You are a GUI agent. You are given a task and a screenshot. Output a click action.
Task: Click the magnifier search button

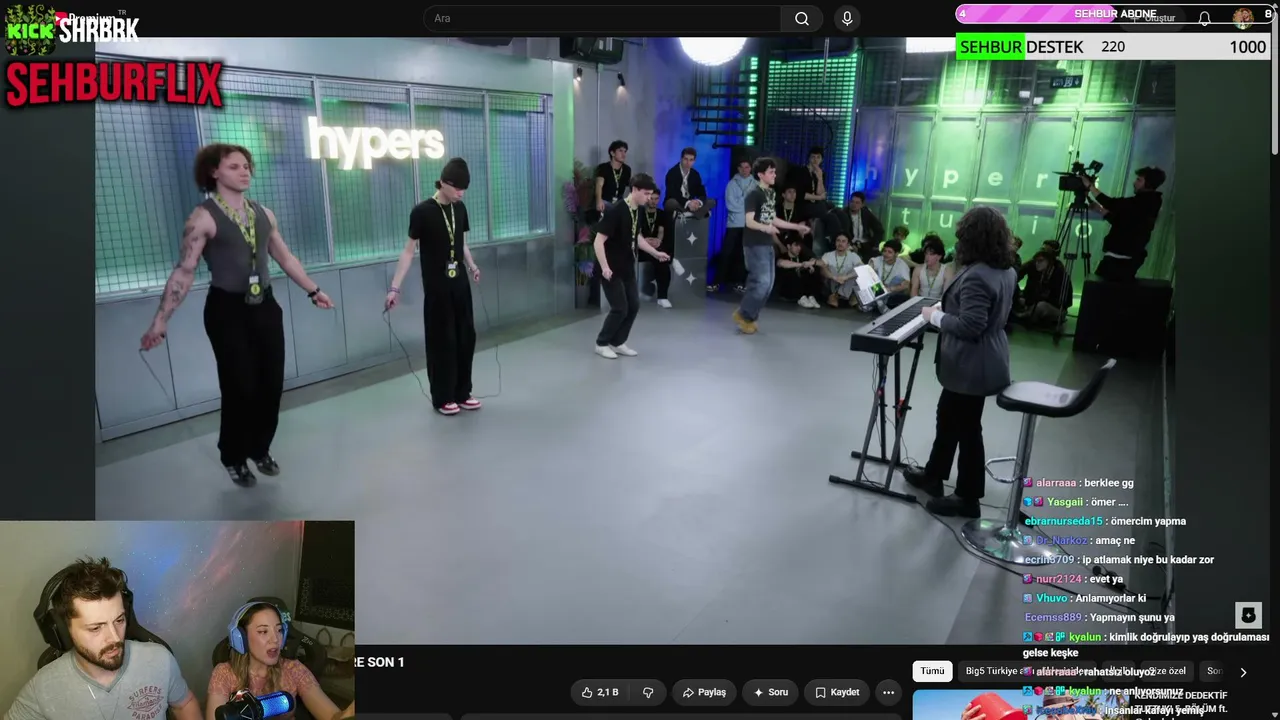[x=802, y=18]
